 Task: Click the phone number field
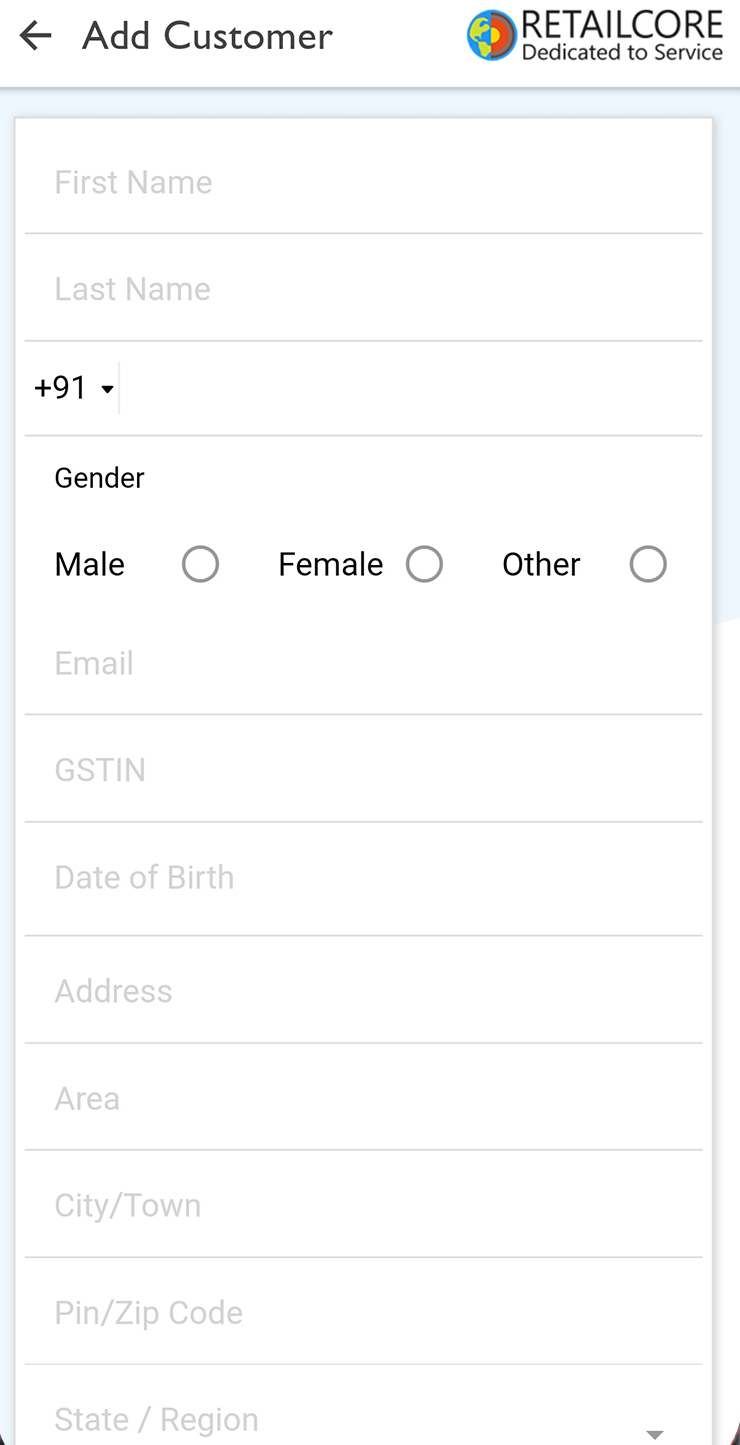click(411, 388)
